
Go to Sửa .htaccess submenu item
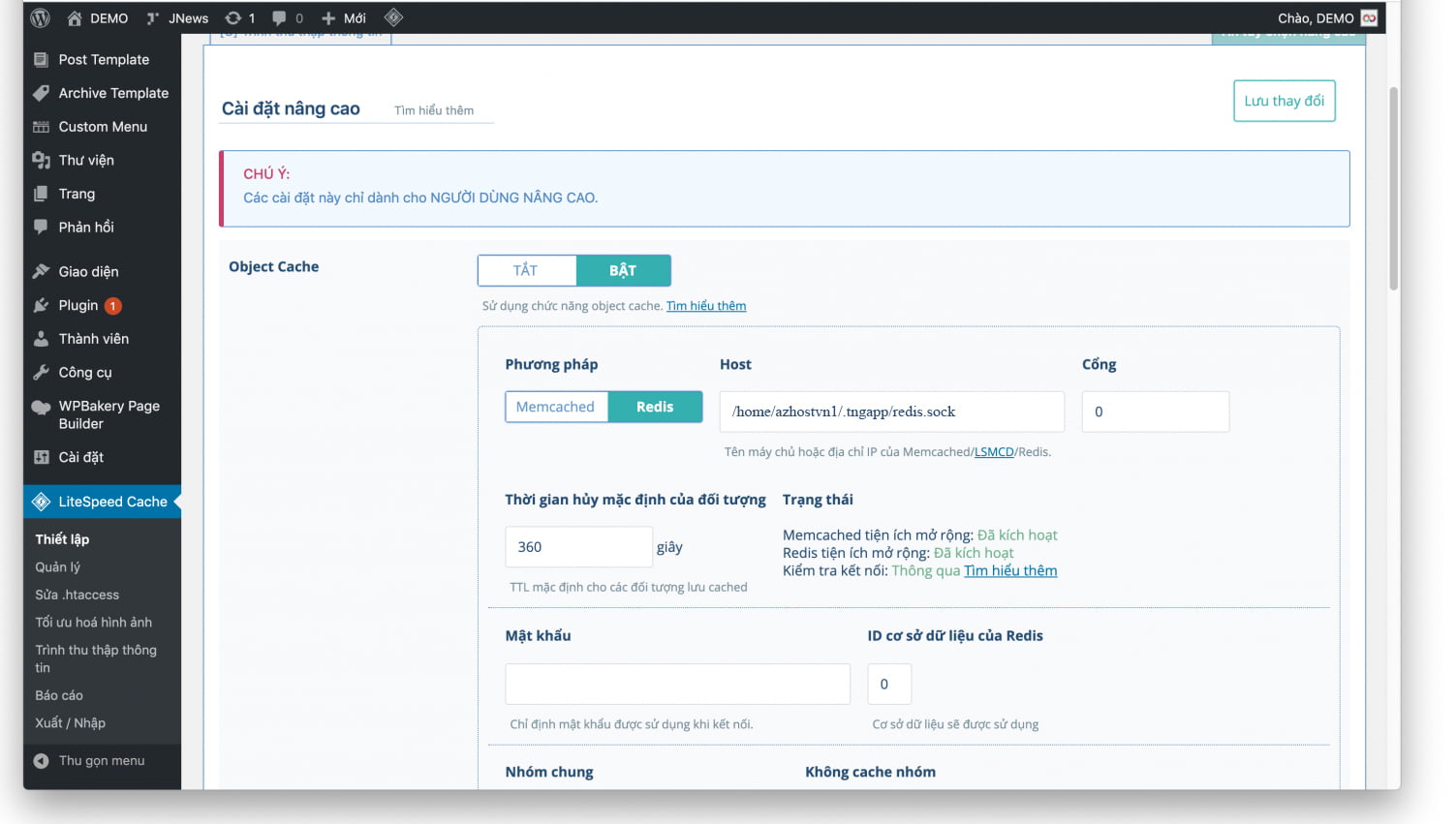(77, 595)
